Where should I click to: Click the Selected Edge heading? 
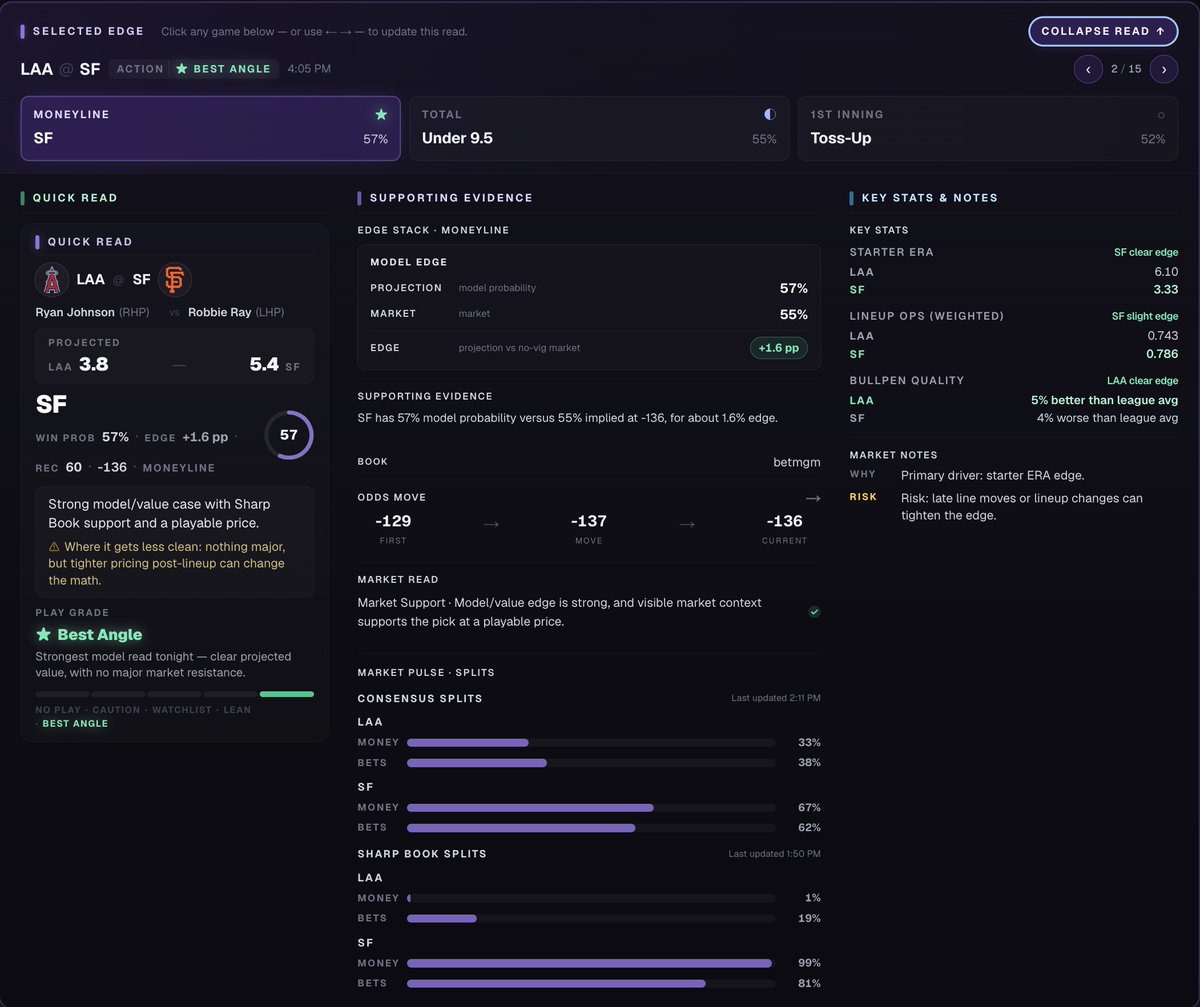(88, 31)
